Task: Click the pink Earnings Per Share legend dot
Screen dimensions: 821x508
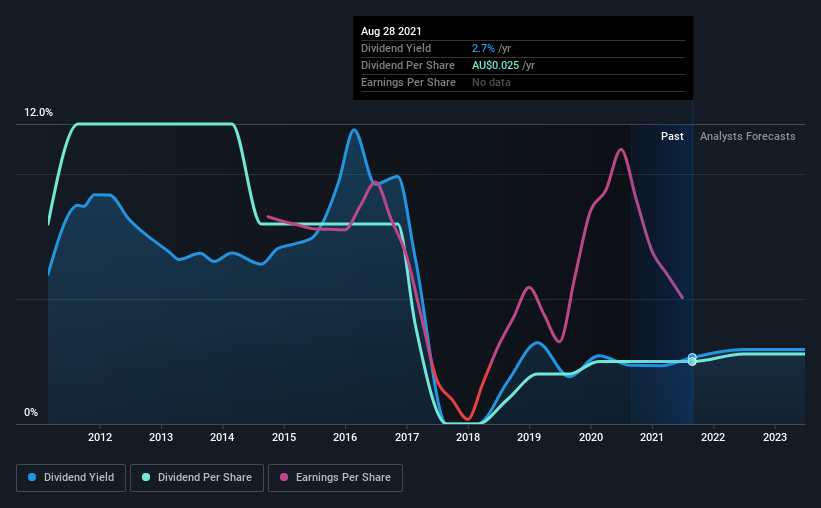Action: click(284, 477)
